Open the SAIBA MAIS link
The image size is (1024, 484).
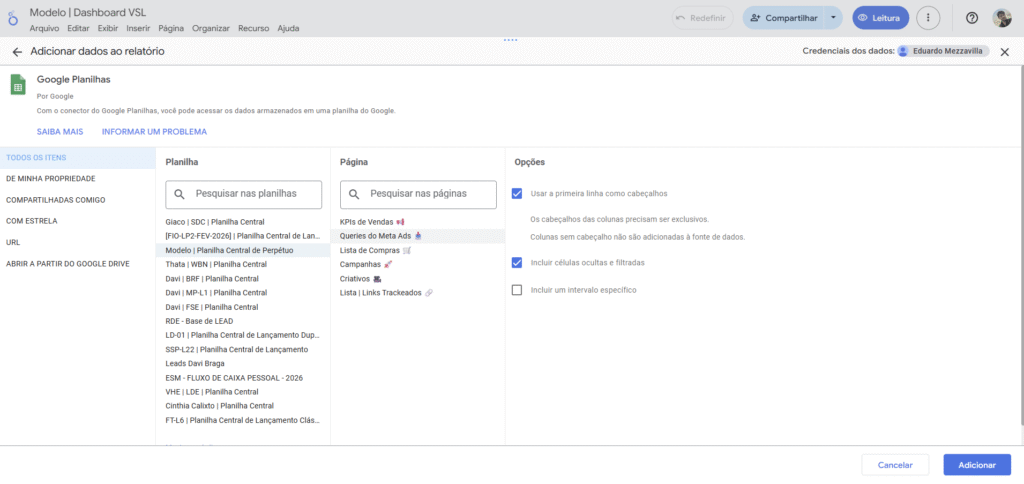click(x=60, y=131)
